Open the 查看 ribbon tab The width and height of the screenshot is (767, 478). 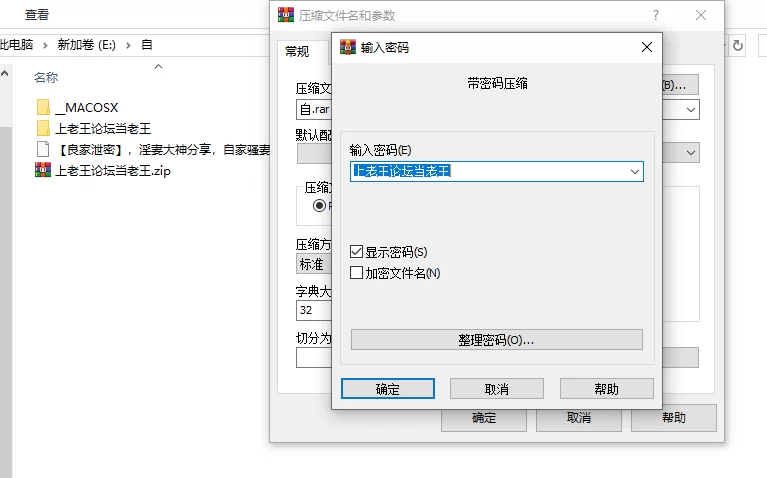tap(37, 15)
